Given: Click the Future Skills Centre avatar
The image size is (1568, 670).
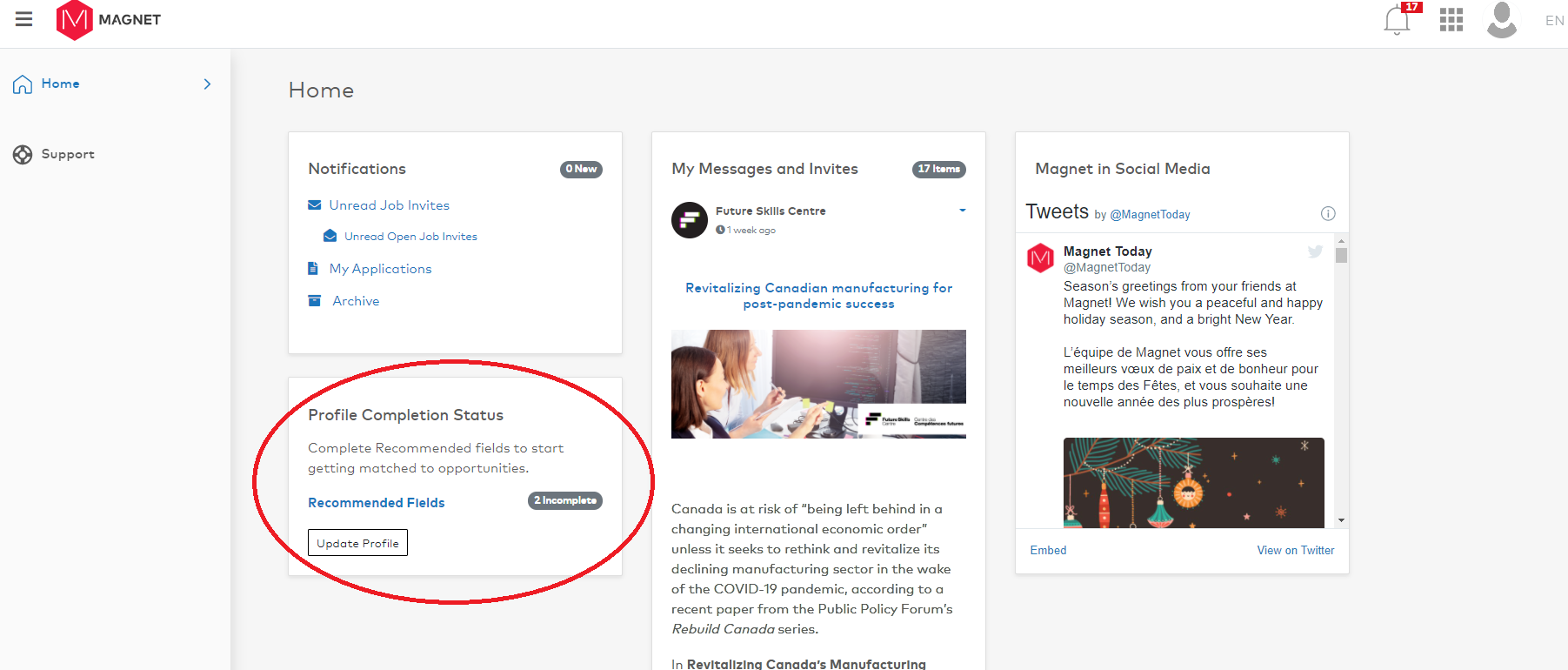Looking at the screenshot, I should [690, 220].
